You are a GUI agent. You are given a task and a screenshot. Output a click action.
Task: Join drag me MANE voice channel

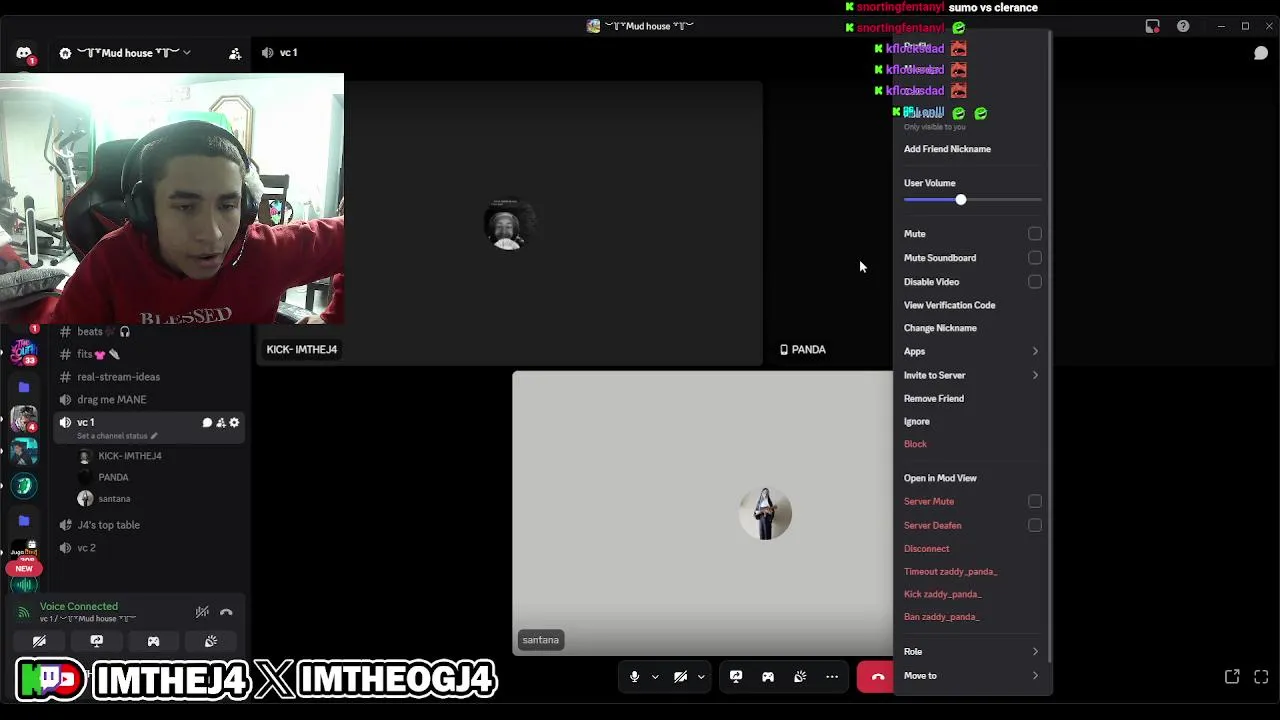150,399
